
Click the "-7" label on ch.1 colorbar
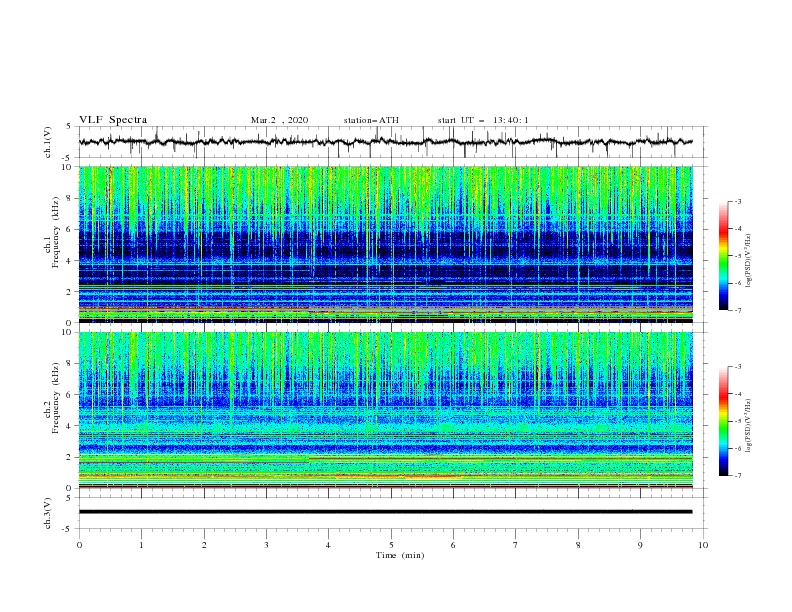click(738, 311)
